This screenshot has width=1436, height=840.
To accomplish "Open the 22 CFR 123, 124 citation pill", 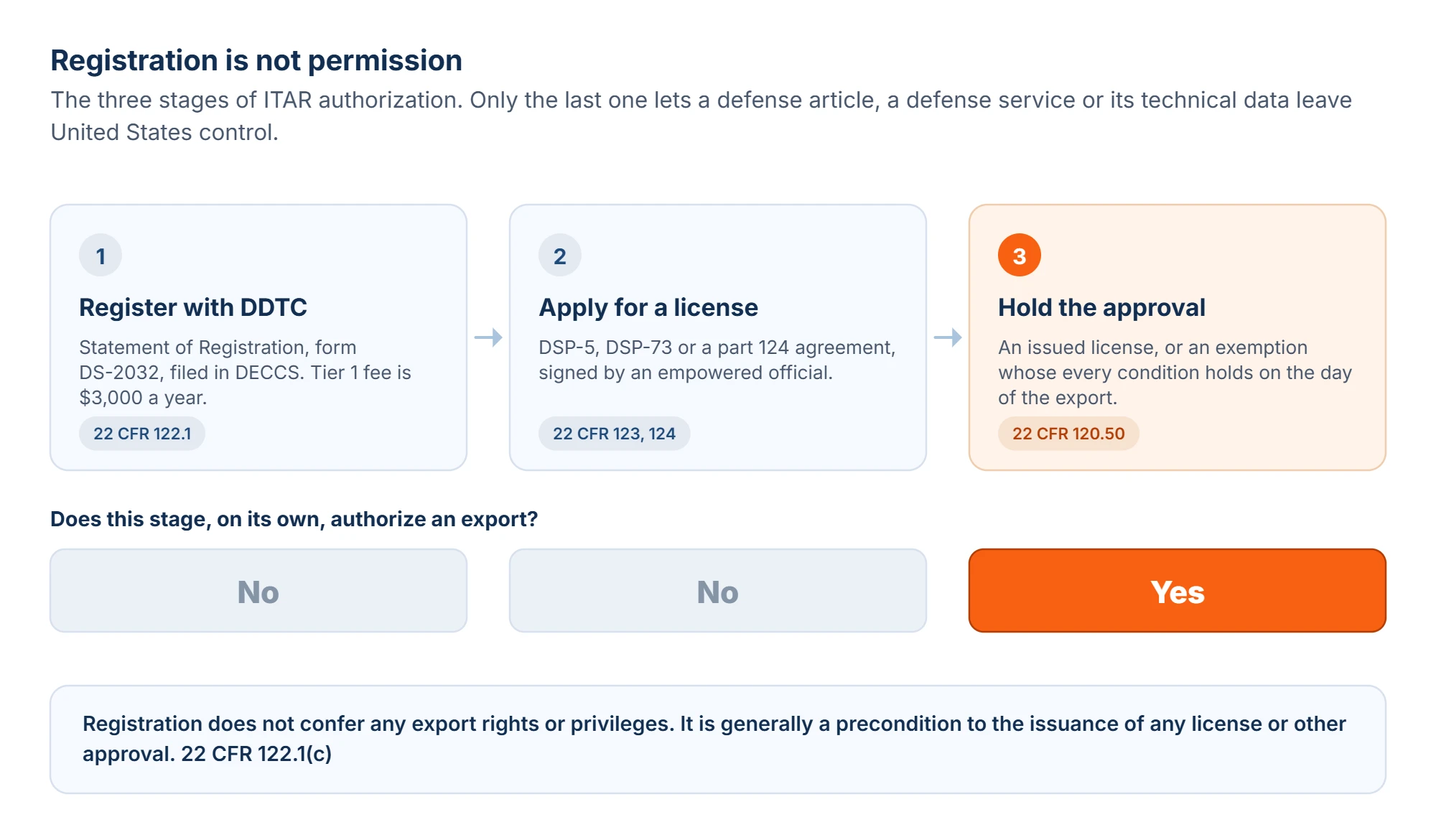I will pyautogui.click(x=614, y=434).
